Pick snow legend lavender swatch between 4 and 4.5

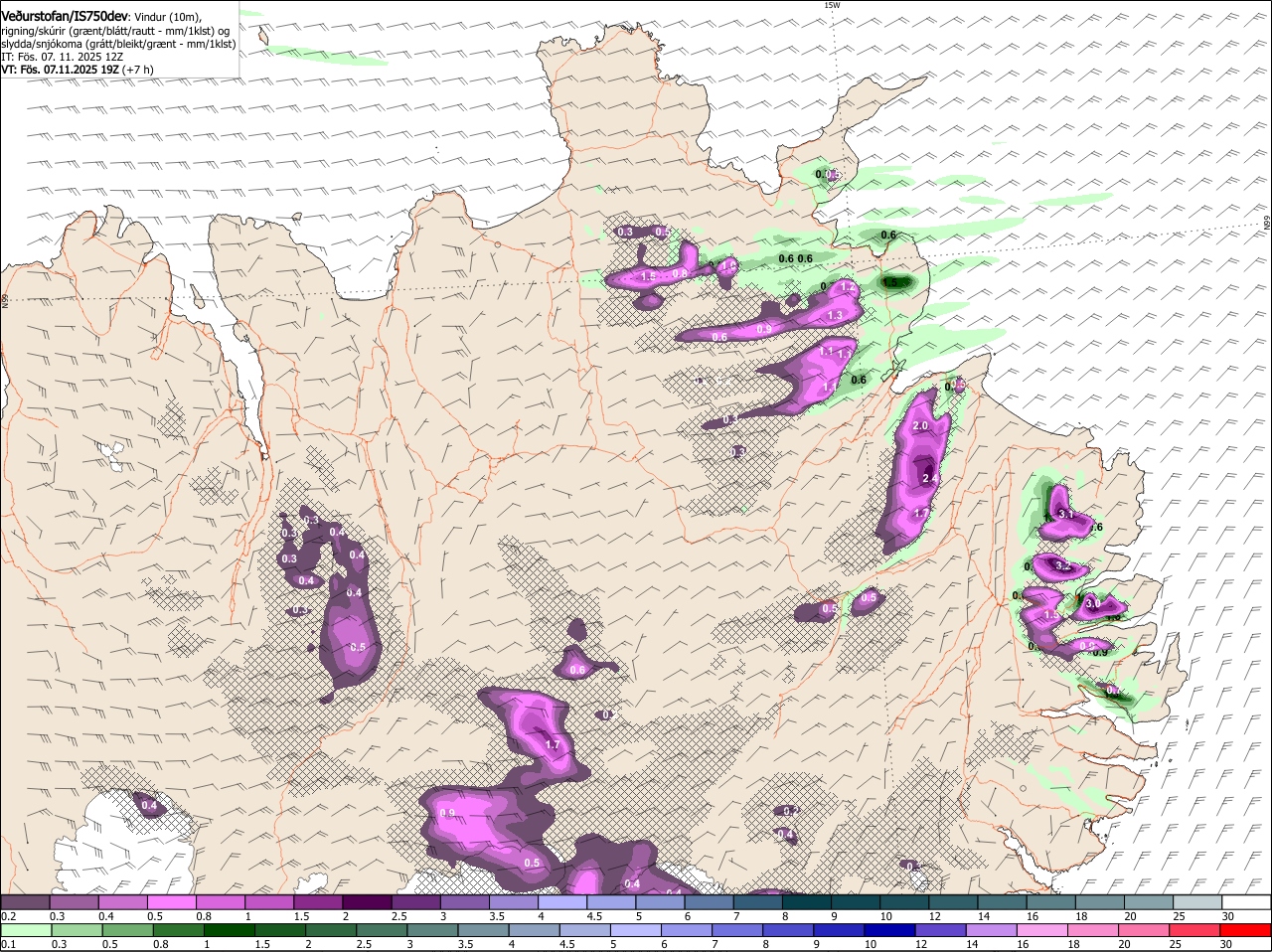click(x=562, y=901)
